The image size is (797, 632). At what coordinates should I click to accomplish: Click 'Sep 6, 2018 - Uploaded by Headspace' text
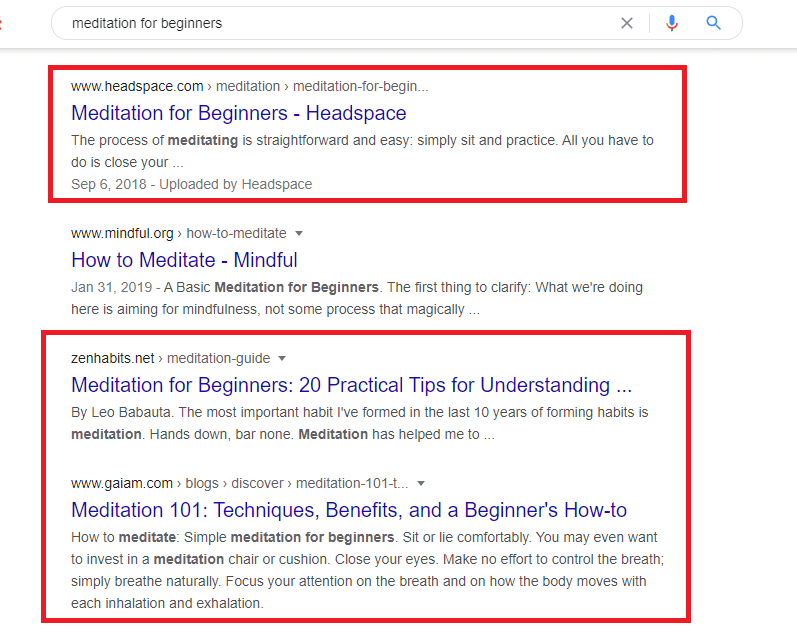coord(192,184)
